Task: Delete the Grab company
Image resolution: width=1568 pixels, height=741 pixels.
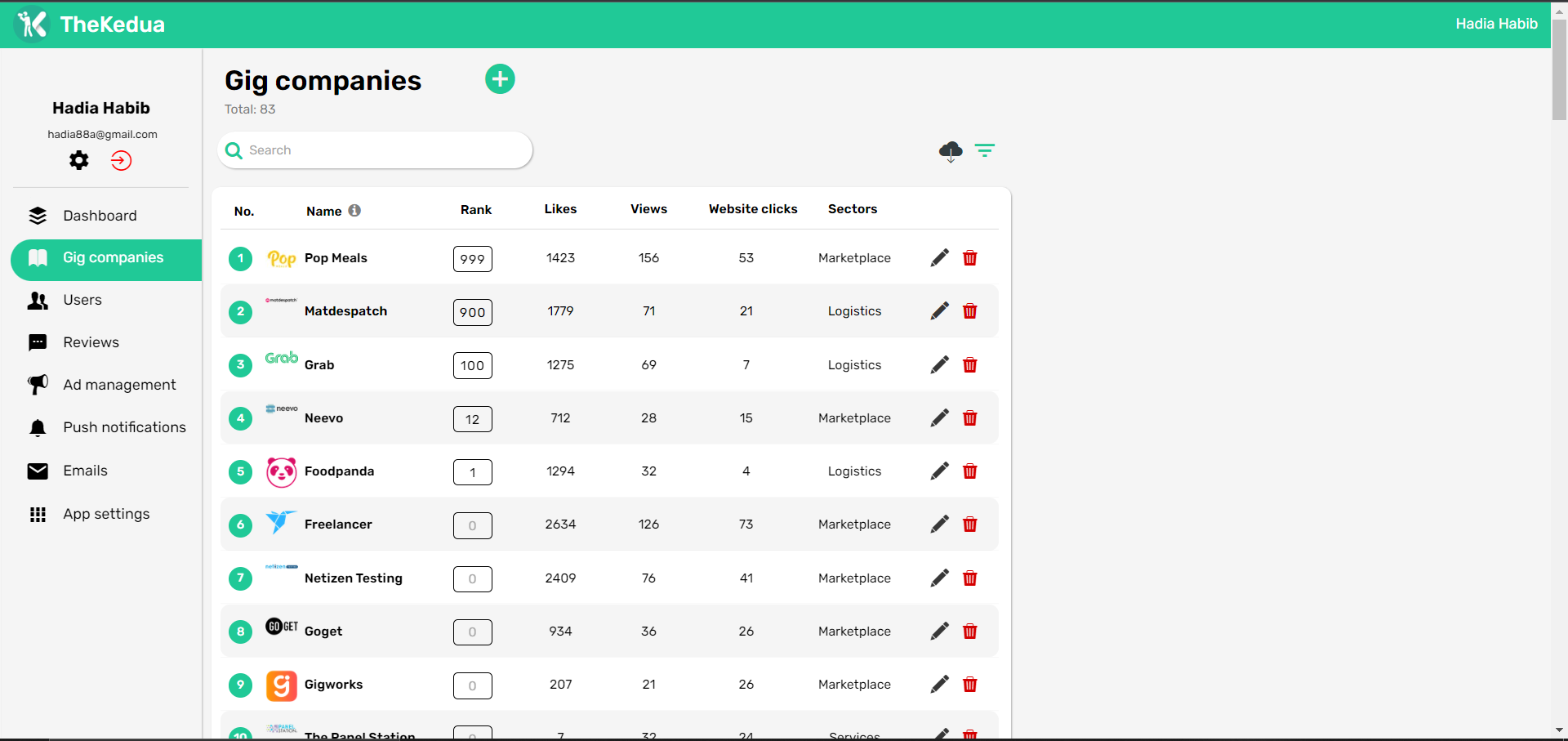Action: 970,364
